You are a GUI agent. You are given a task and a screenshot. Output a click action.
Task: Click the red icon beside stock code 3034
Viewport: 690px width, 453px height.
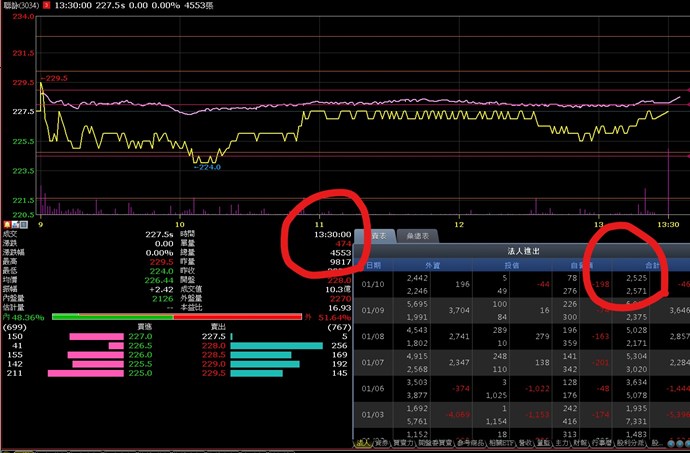pos(47,6)
